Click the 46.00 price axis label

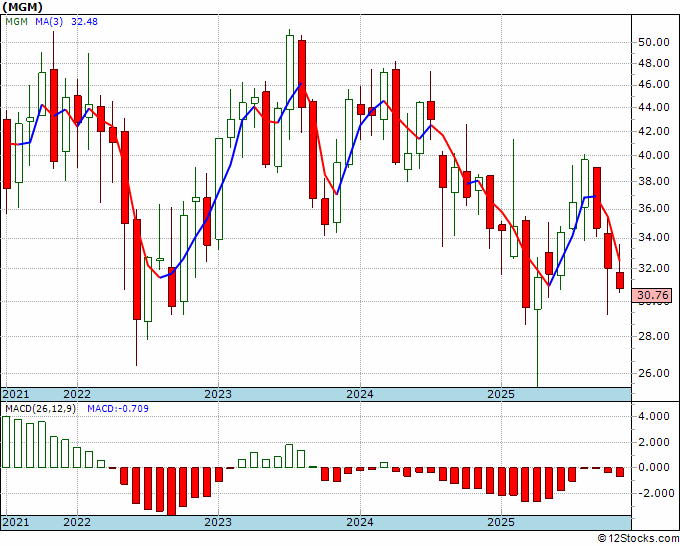pyautogui.click(x=653, y=85)
